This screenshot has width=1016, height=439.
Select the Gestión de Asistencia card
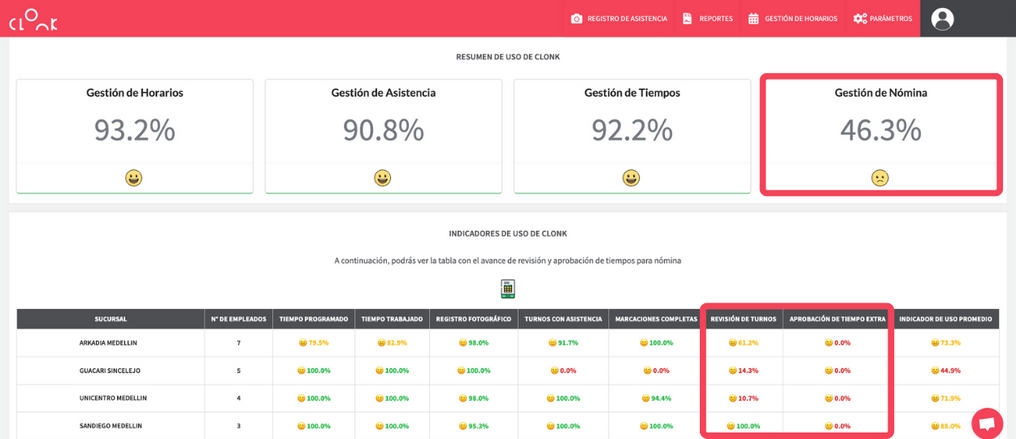point(383,135)
